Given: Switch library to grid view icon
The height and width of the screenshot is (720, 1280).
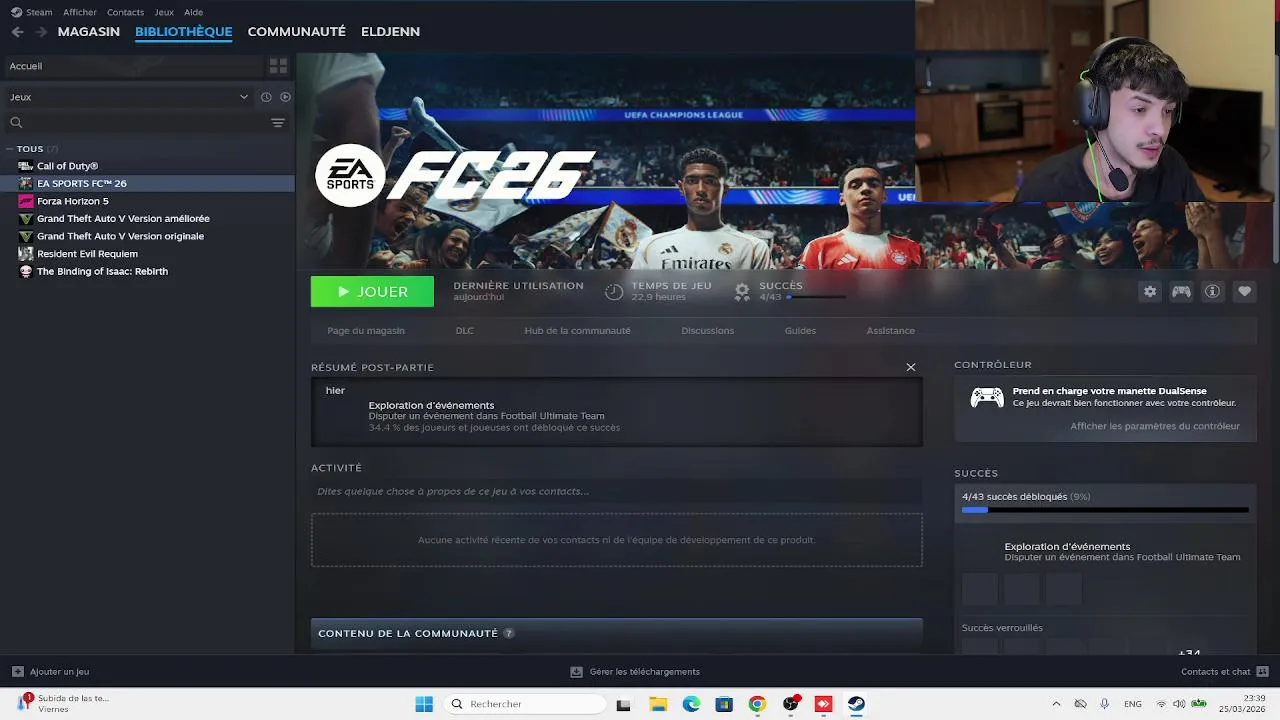Looking at the screenshot, I should [278, 66].
